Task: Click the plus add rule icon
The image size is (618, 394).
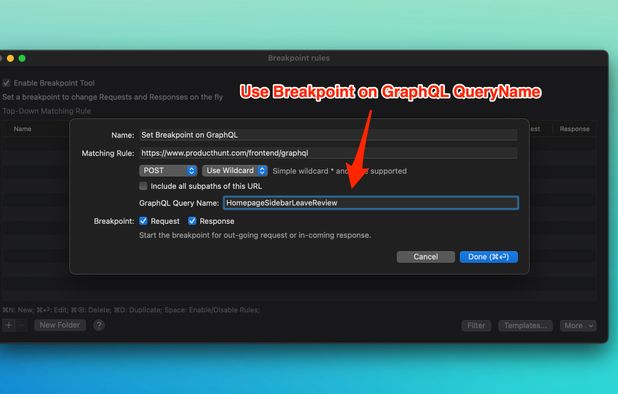Action: click(8, 325)
